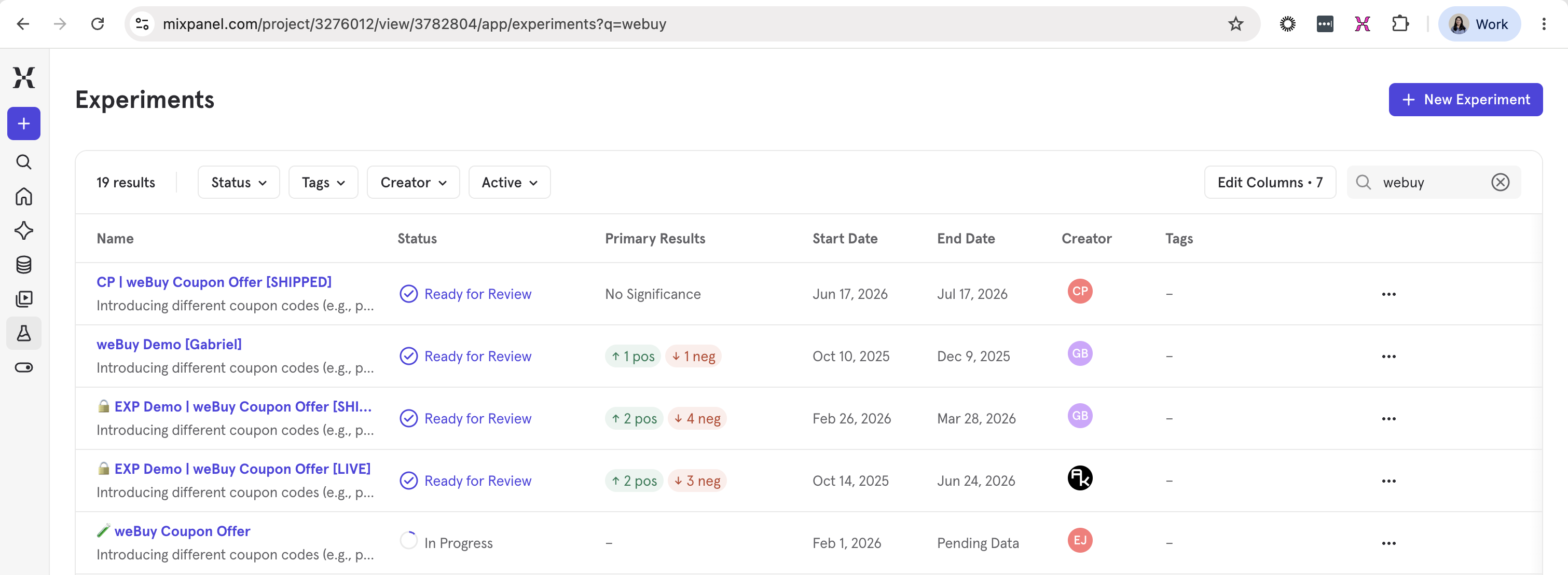
Task: Click the browser back arrow
Action: (23, 24)
